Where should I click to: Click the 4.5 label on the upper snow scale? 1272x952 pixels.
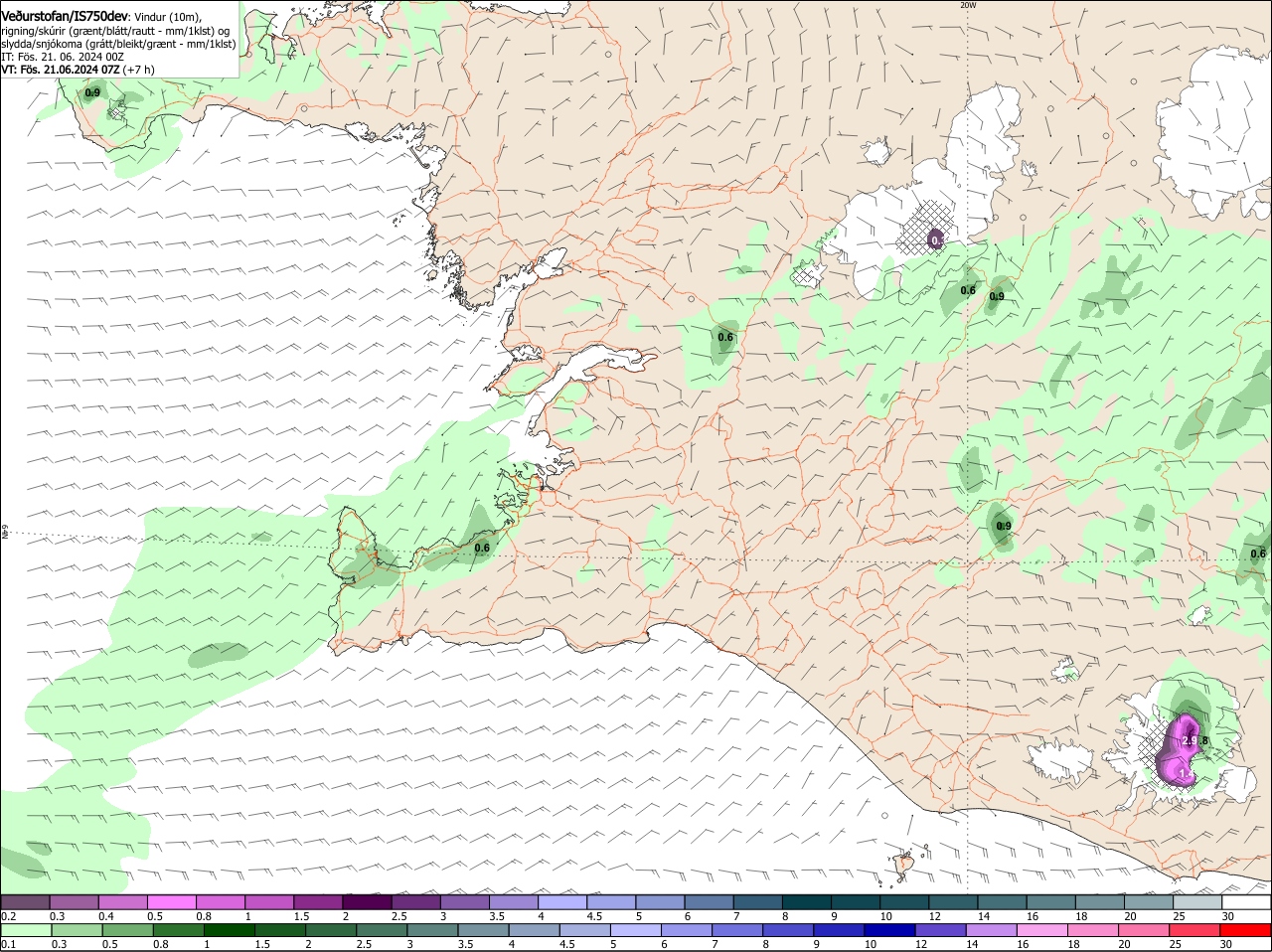point(594,916)
